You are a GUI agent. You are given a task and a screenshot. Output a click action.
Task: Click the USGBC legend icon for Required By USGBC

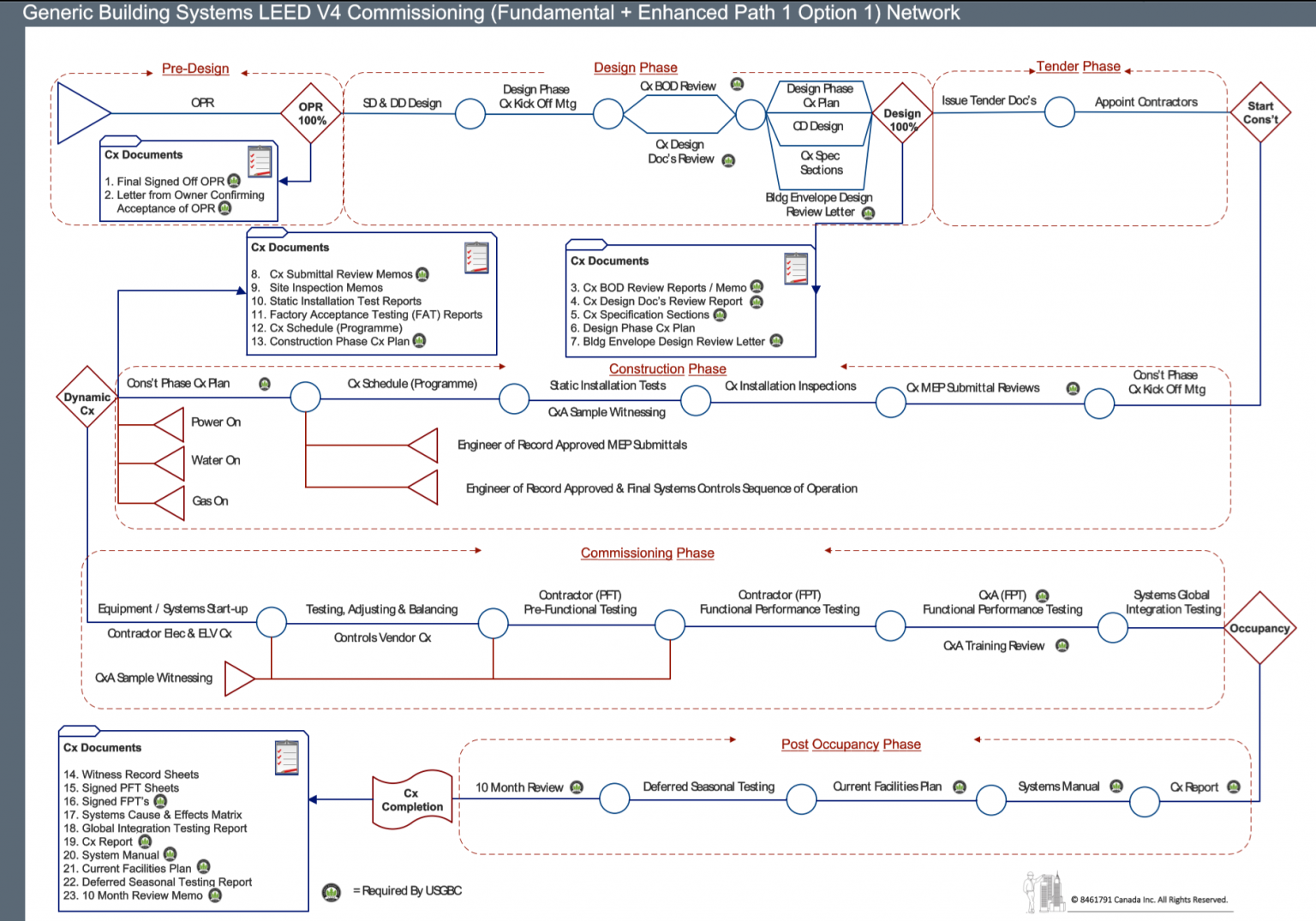tap(330, 892)
